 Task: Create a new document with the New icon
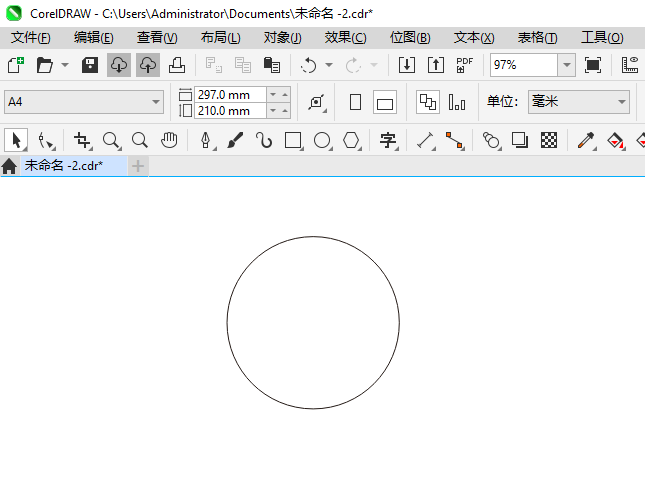coord(16,65)
